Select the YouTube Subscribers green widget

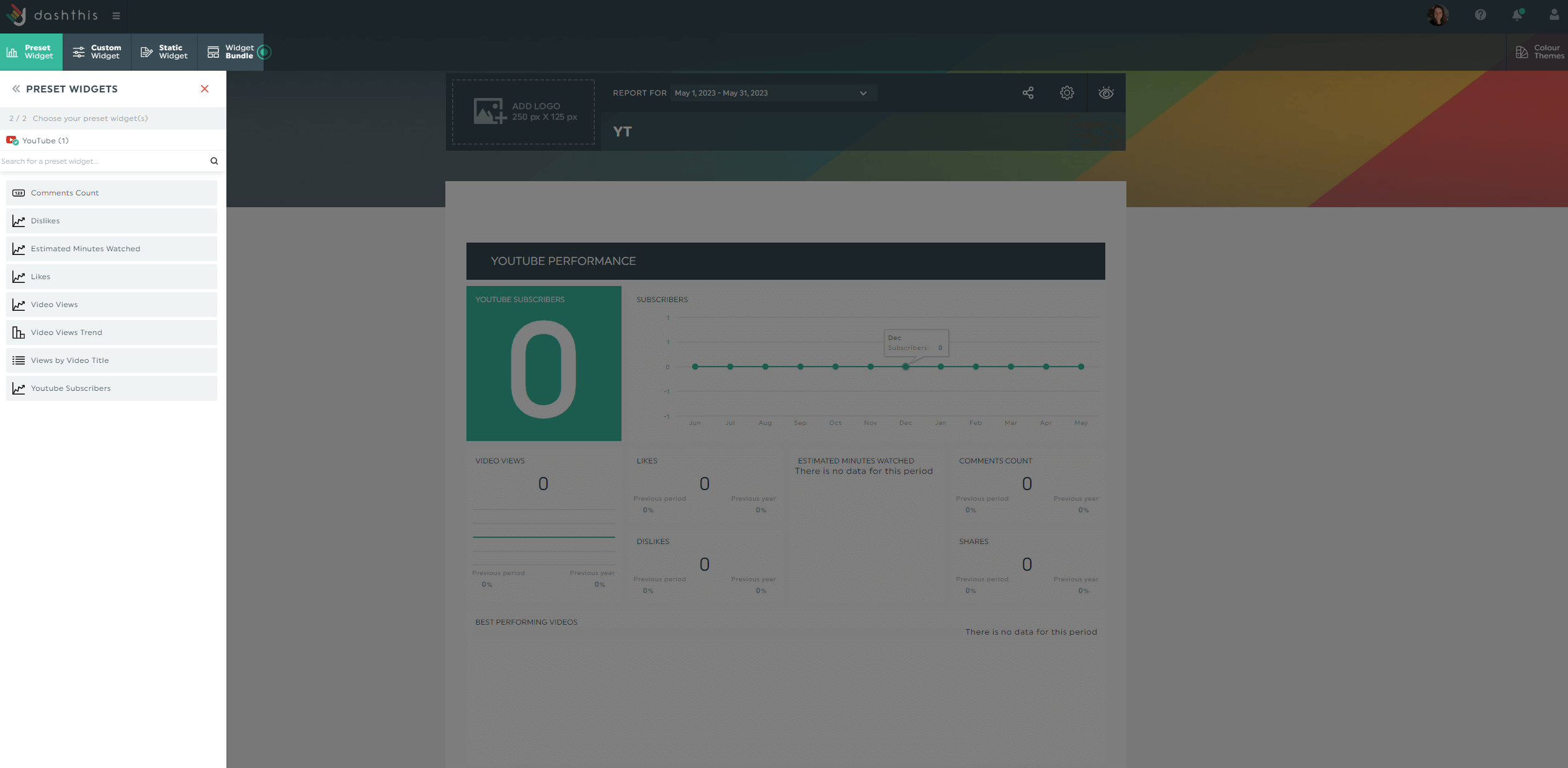click(x=544, y=364)
